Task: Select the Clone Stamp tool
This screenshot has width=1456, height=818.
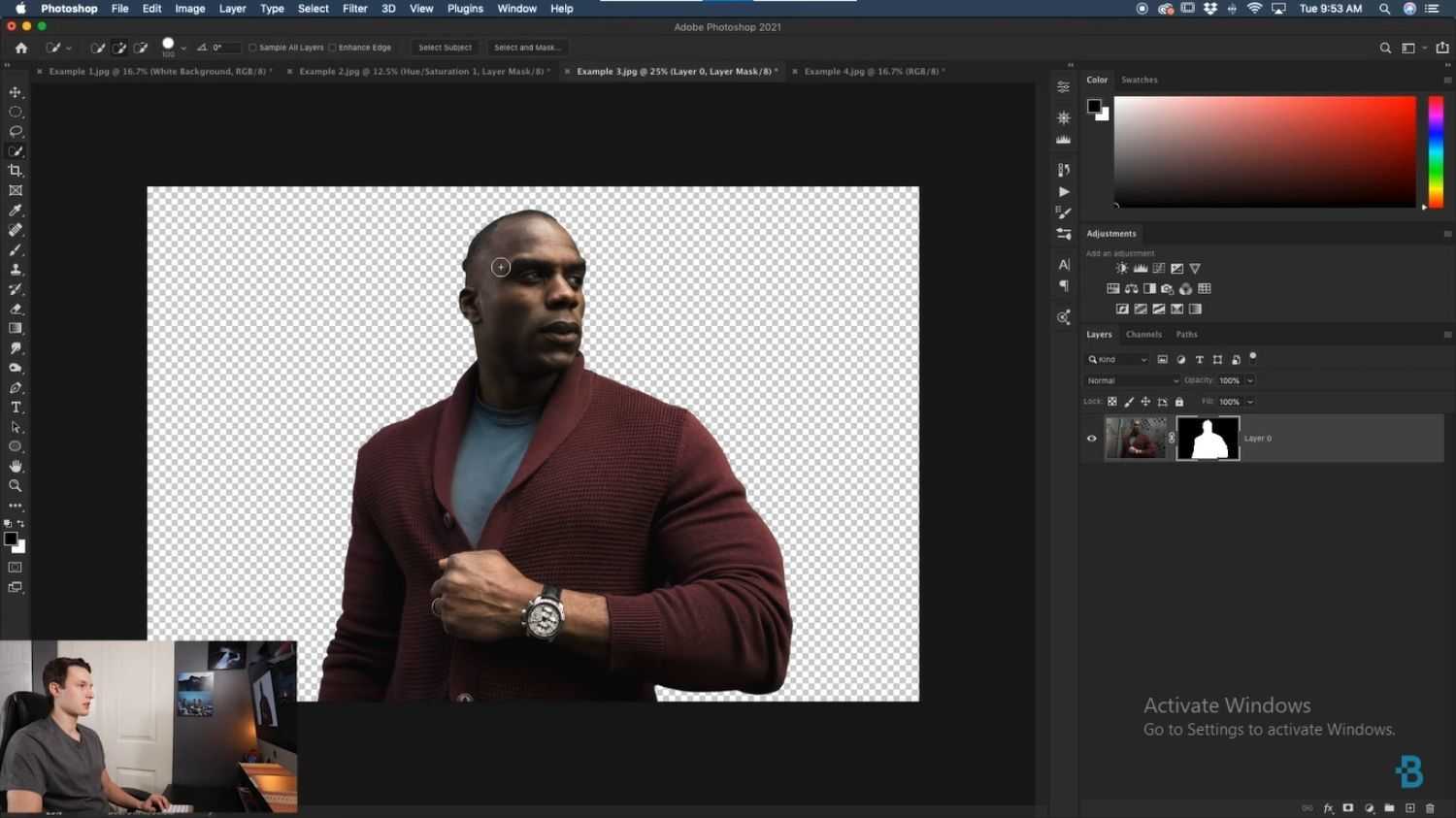Action: pyautogui.click(x=16, y=270)
